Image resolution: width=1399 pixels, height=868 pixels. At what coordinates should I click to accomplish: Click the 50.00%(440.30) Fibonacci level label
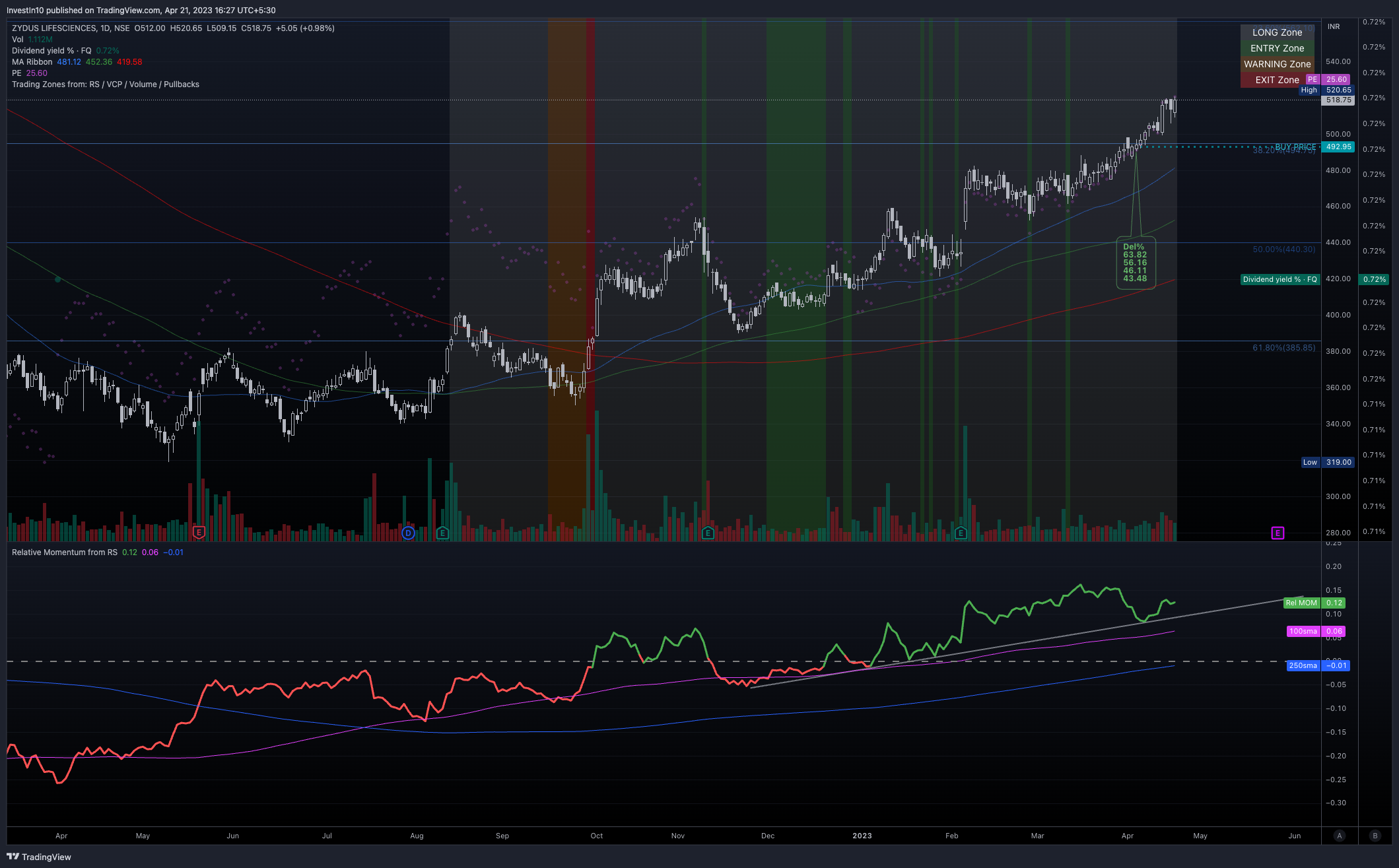click(x=1284, y=250)
